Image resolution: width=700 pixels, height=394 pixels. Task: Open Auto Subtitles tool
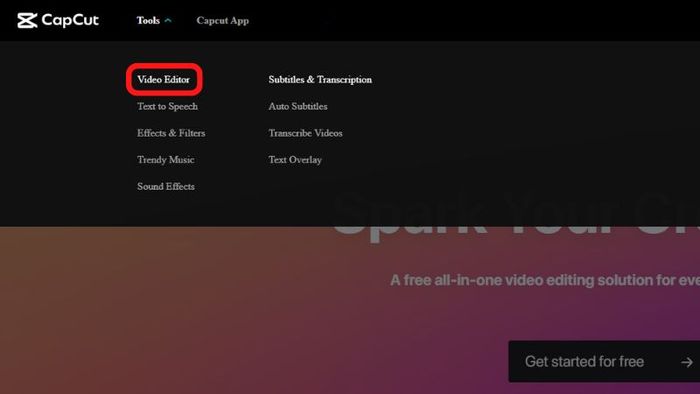298,106
